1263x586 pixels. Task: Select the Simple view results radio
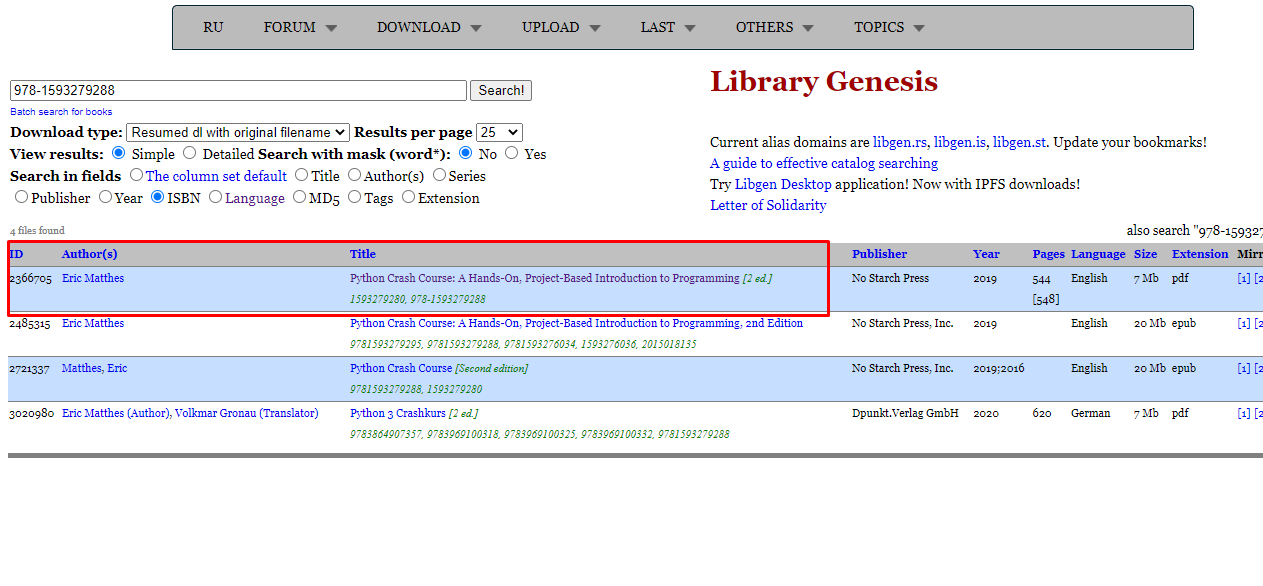click(x=119, y=153)
